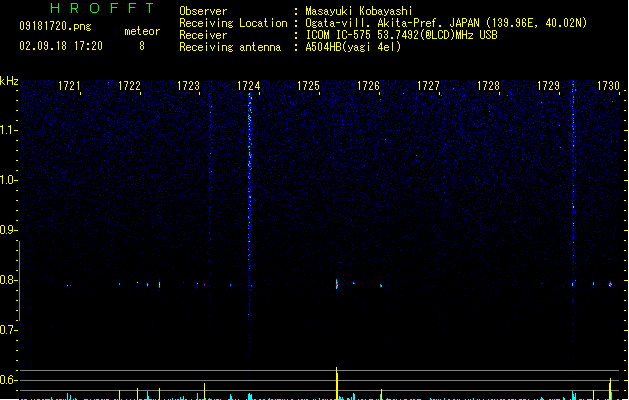Click the Receiving antenna label

[230, 47]
